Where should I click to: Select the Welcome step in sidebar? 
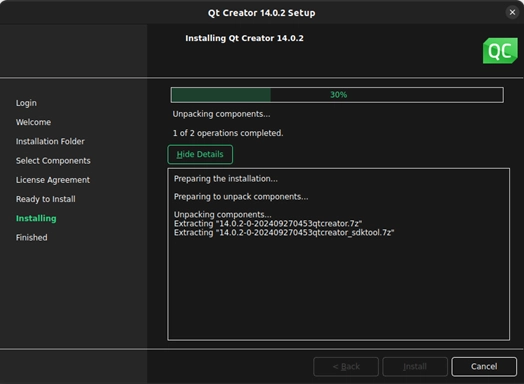click(x=33, y=122)
